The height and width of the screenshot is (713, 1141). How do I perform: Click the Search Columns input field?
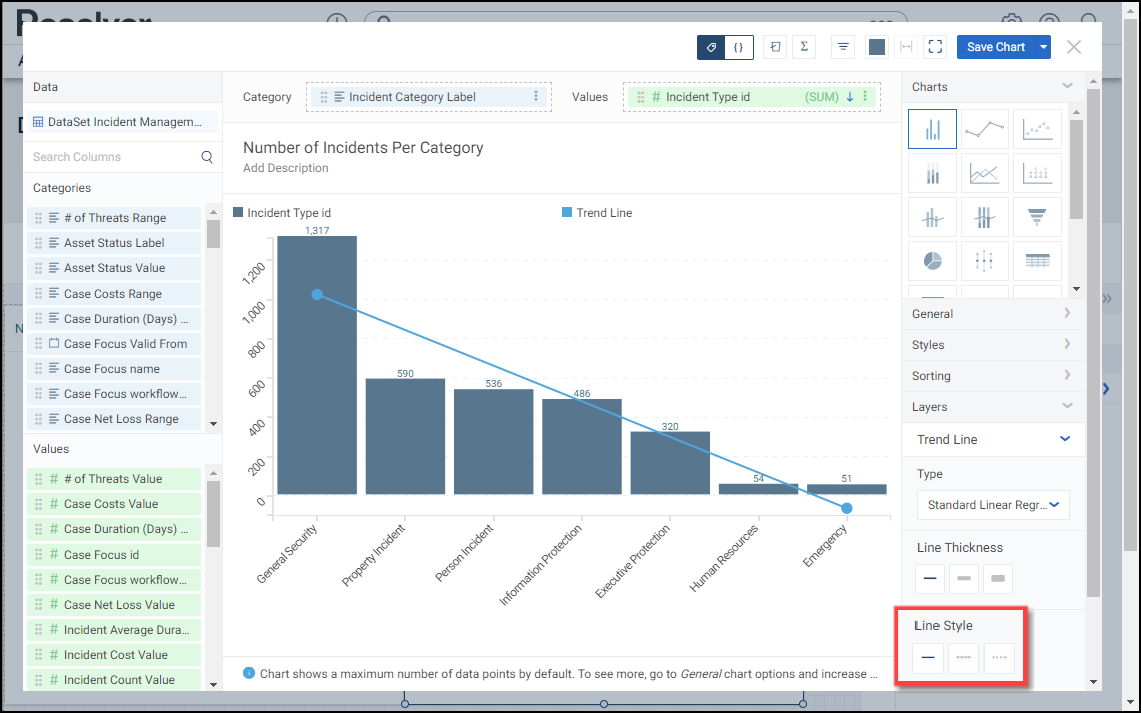[115, 157]
